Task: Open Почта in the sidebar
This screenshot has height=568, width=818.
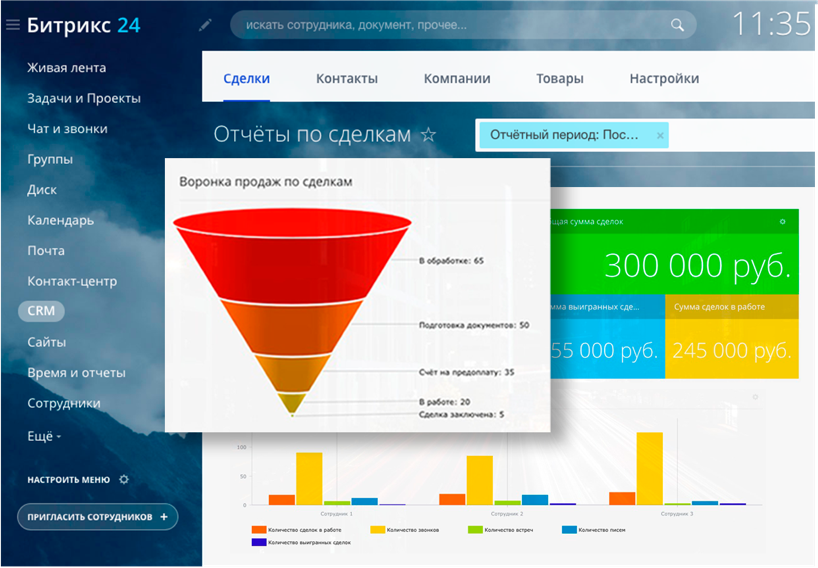Action: click(x=46, y=251)
